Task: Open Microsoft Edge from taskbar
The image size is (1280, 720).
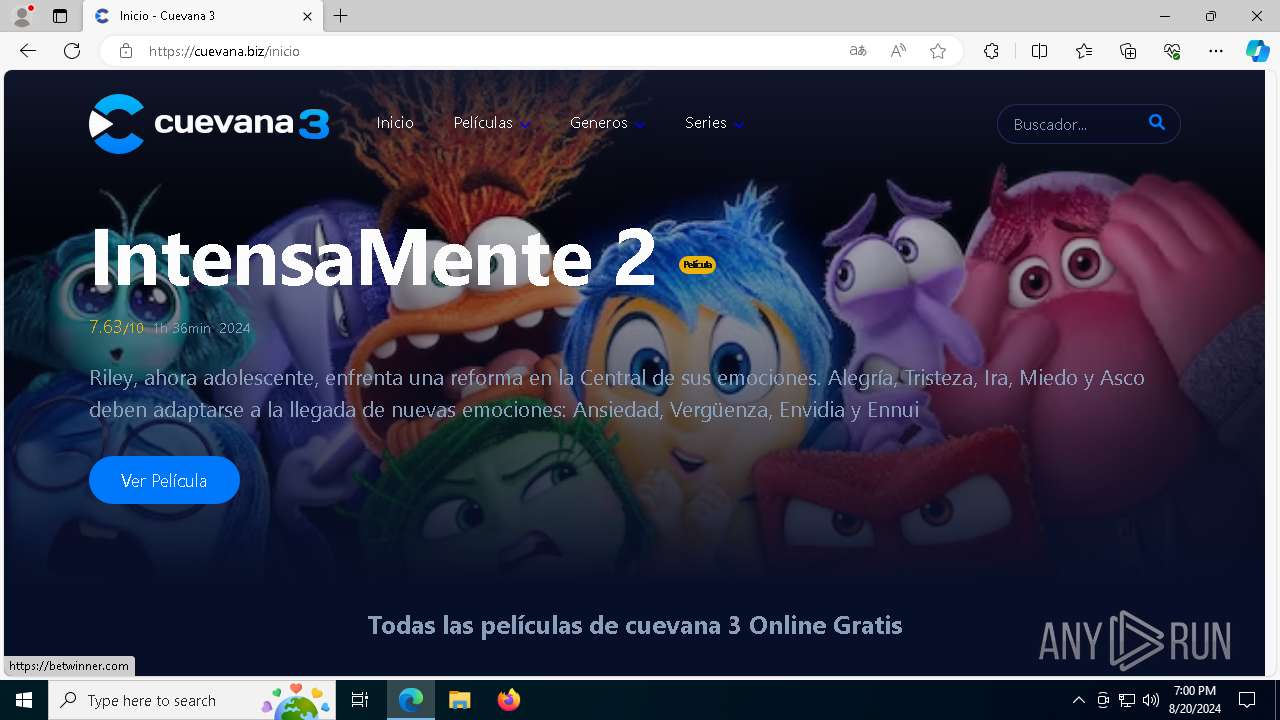Action: (x=411, y=700)
